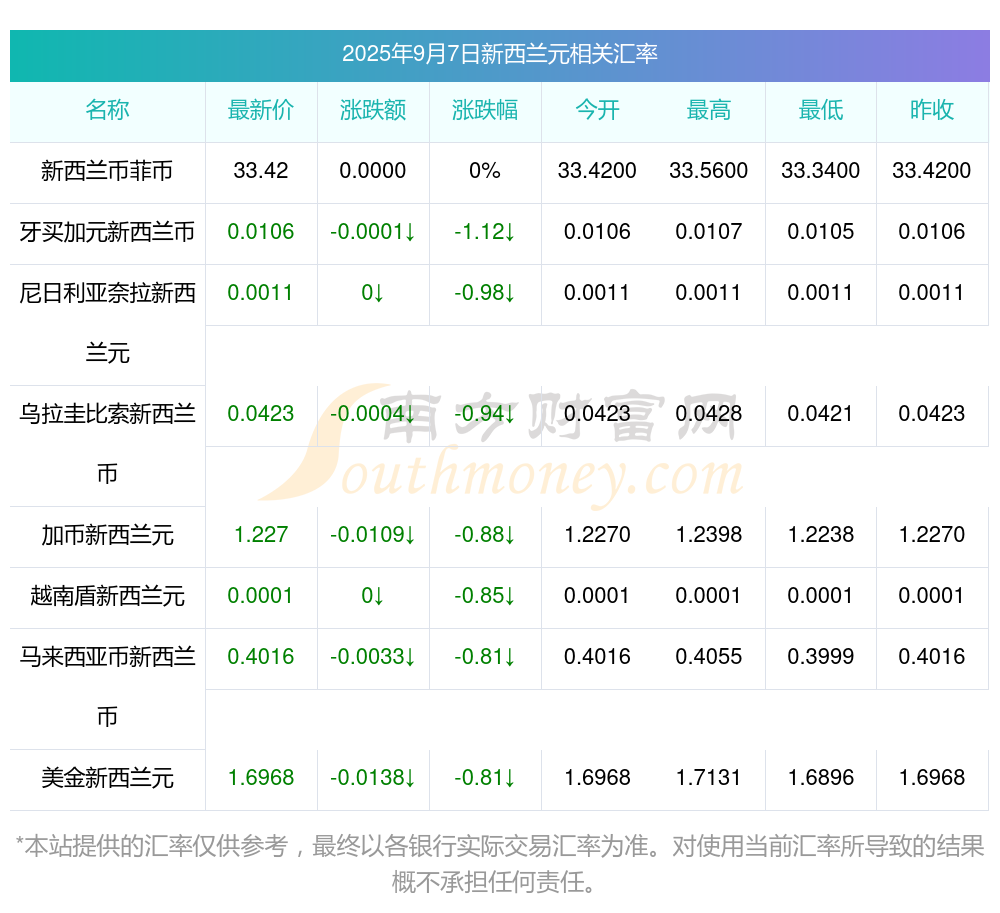1000x913 pixels.
Task: Click latest price 0.0423 in green
Action: click(261, 414)
